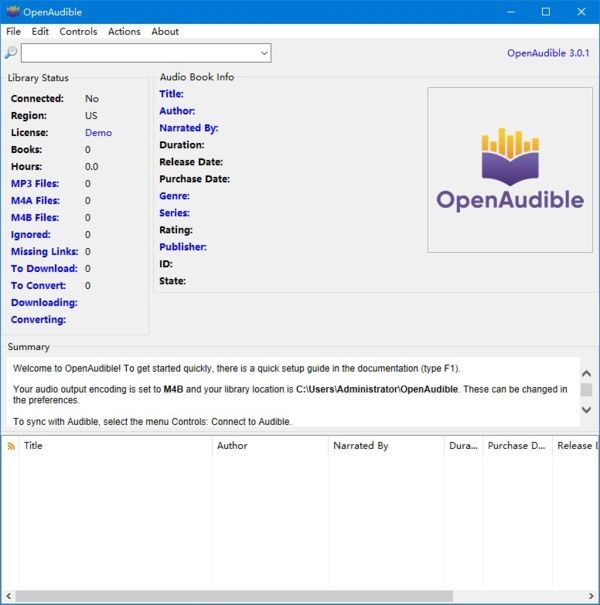
Task: Open the Actions menu
Action: [x=124, y=31]
